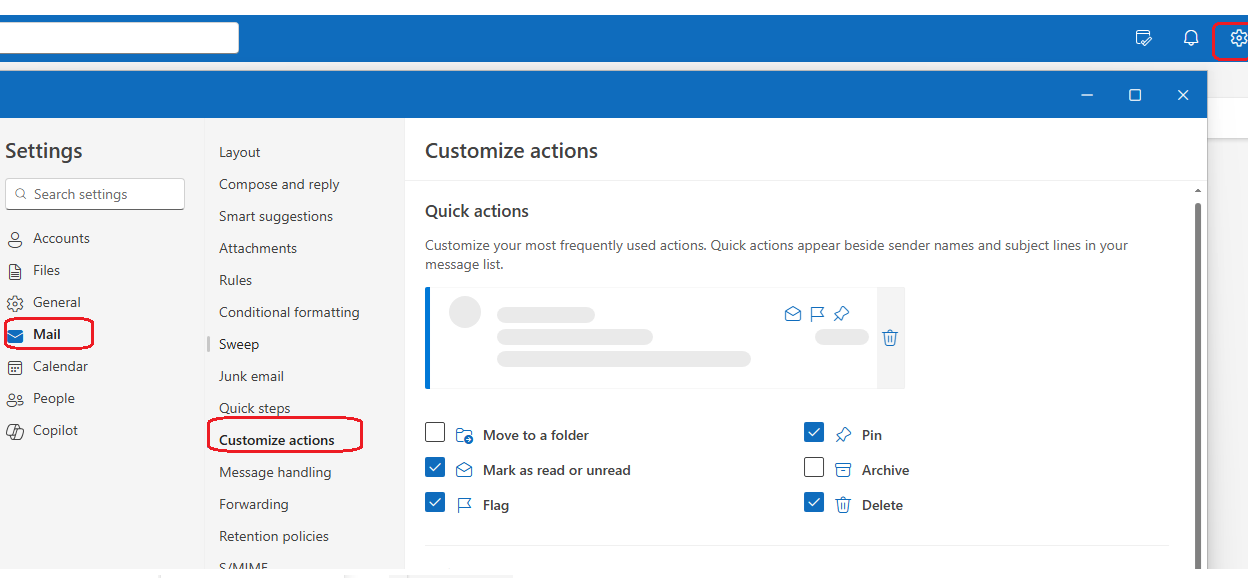Click the trash icon in the message preview
The height and width of the screenshot is (578, 1248).
click(x=889, y=338)
